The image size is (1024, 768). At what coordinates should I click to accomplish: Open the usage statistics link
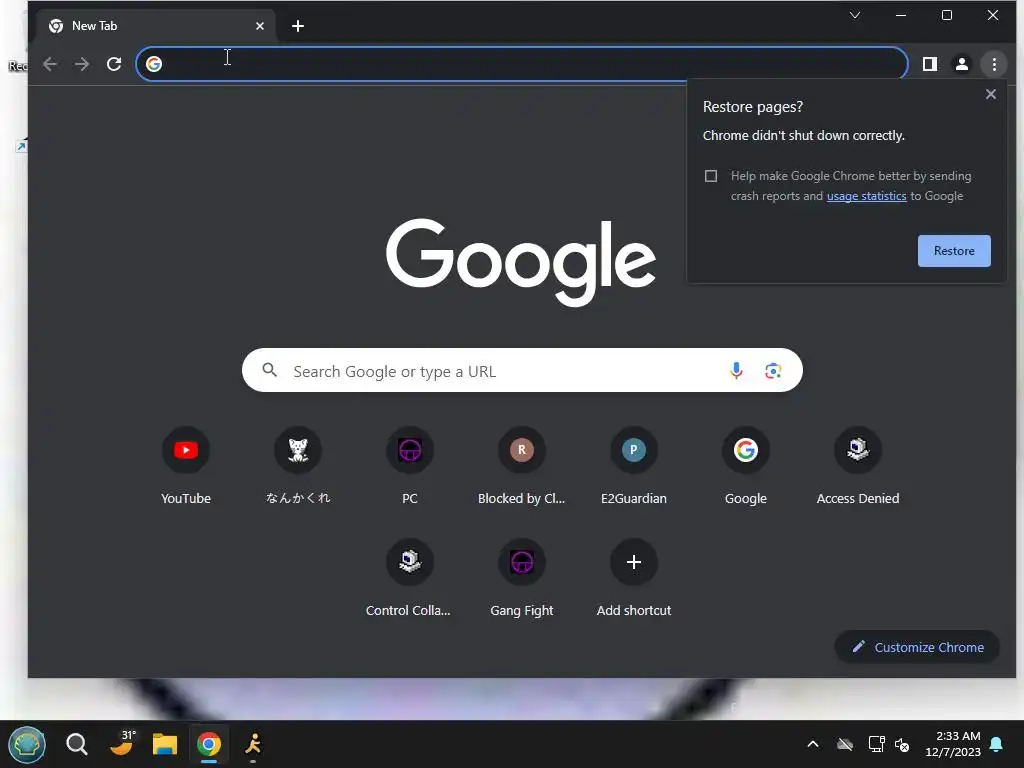coord(867,196)
